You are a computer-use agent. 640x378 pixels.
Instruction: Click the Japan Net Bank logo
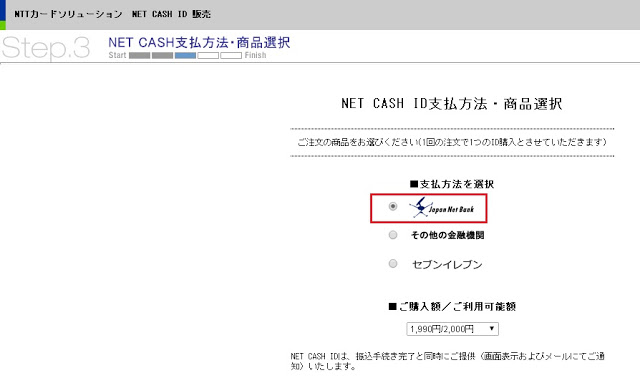coord(442,208)
